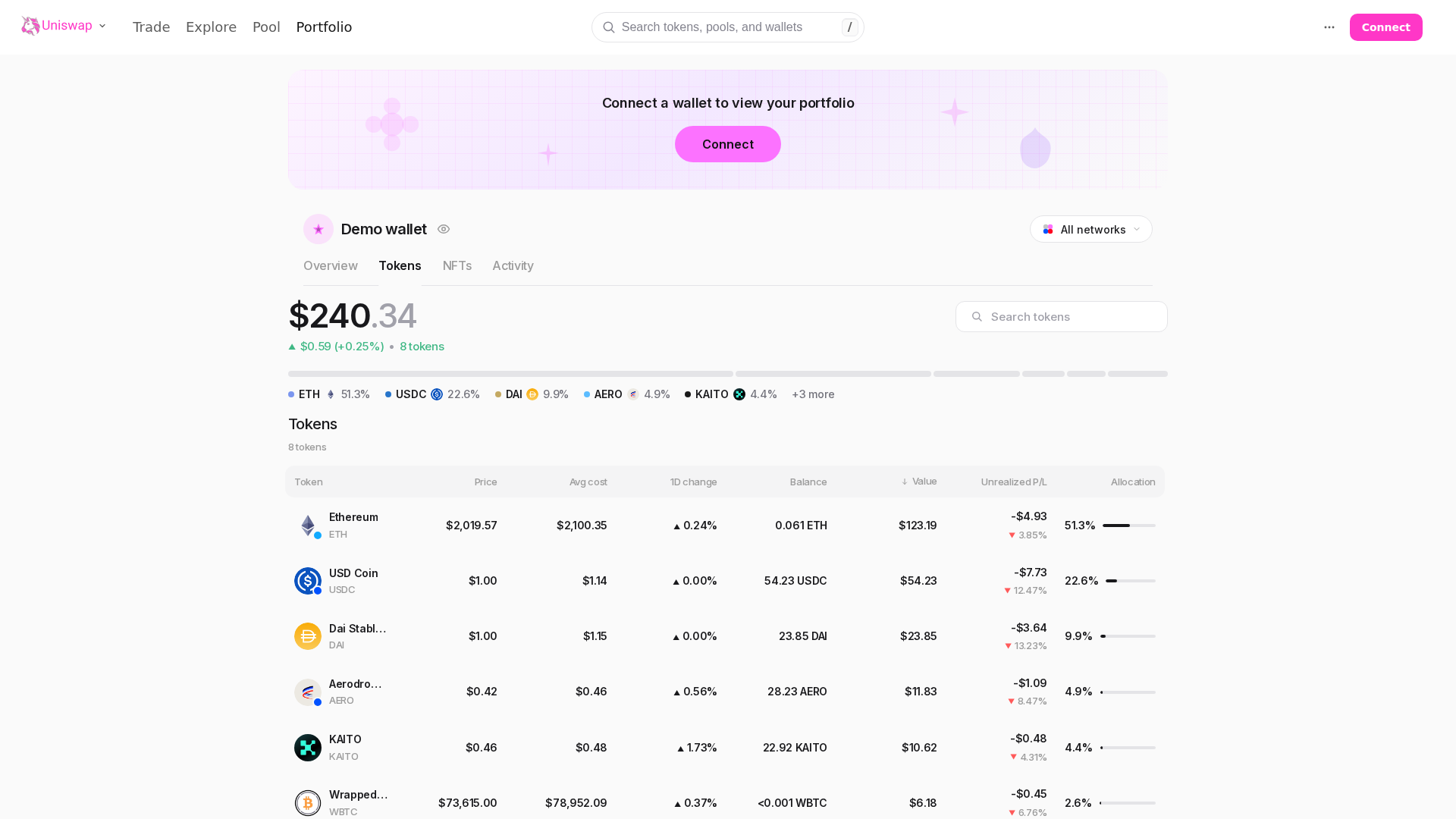
Task: Sort by the Allocation column header
Action: coord(1133,482)
